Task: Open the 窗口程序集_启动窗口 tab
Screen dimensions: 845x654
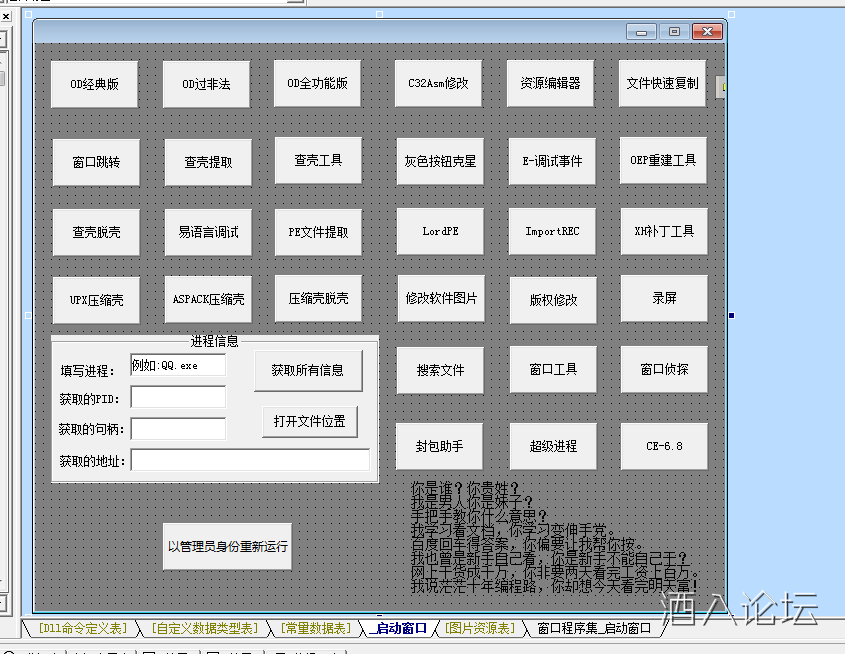Action: point(593,629)
